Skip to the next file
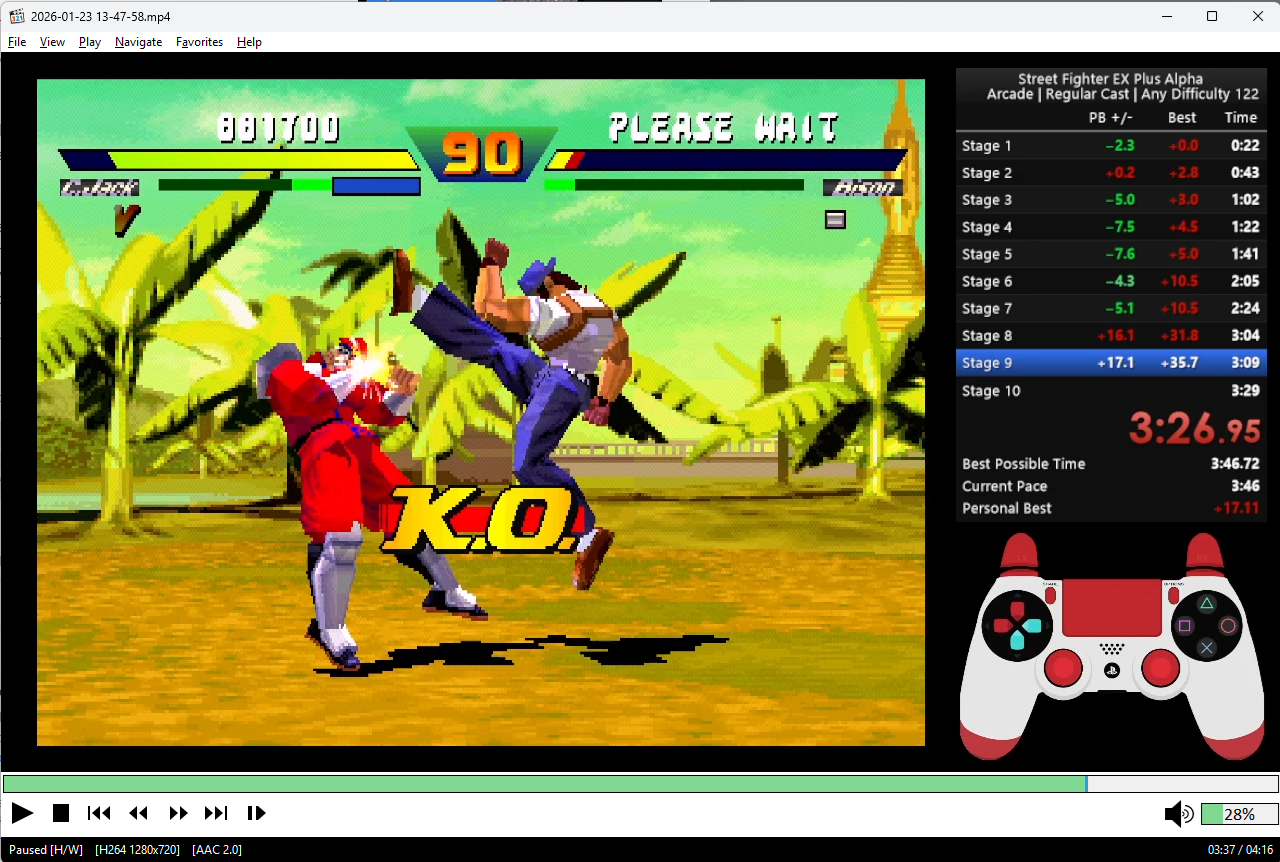Screen dimensions: 1280x862 (x=216, y=813)
